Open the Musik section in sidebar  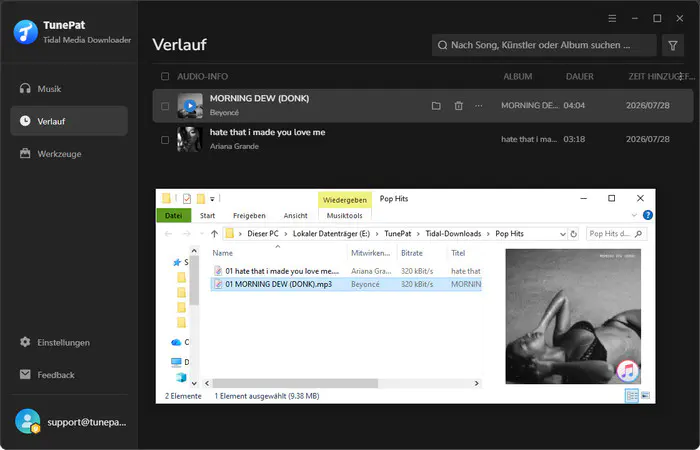coord(69,88)
